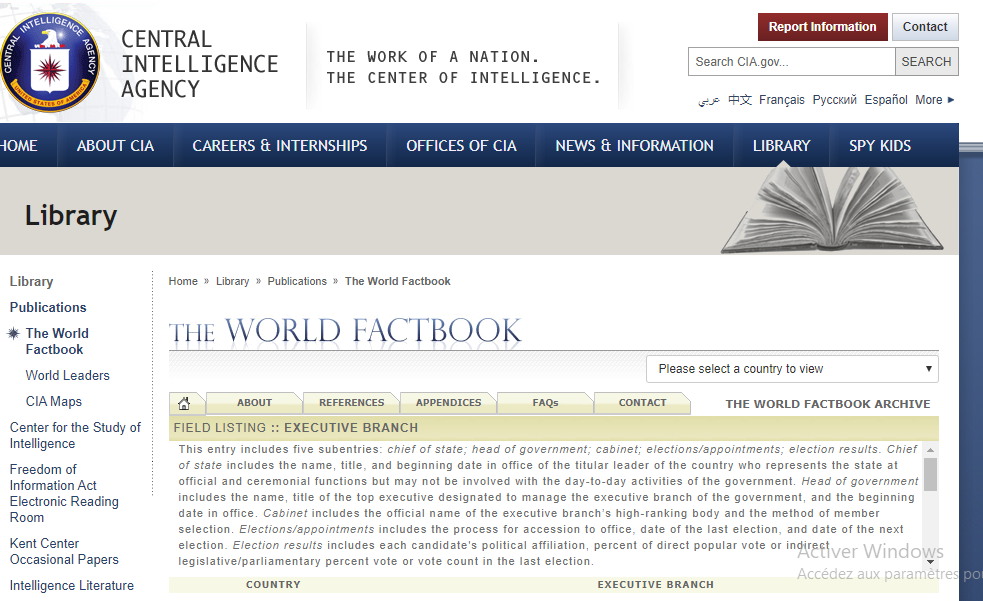Image resolution: width=983 pixels, height=601 pixels.
Task: Focus the Search CIA.gov input field
Action: (x=790, y=62)
